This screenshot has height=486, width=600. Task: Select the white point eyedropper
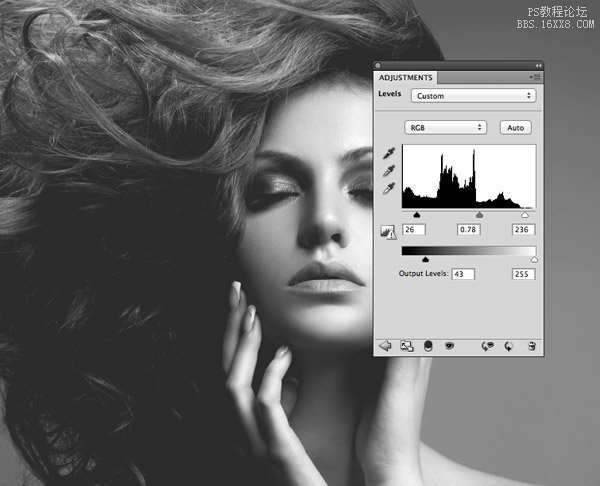pos(388,189)
